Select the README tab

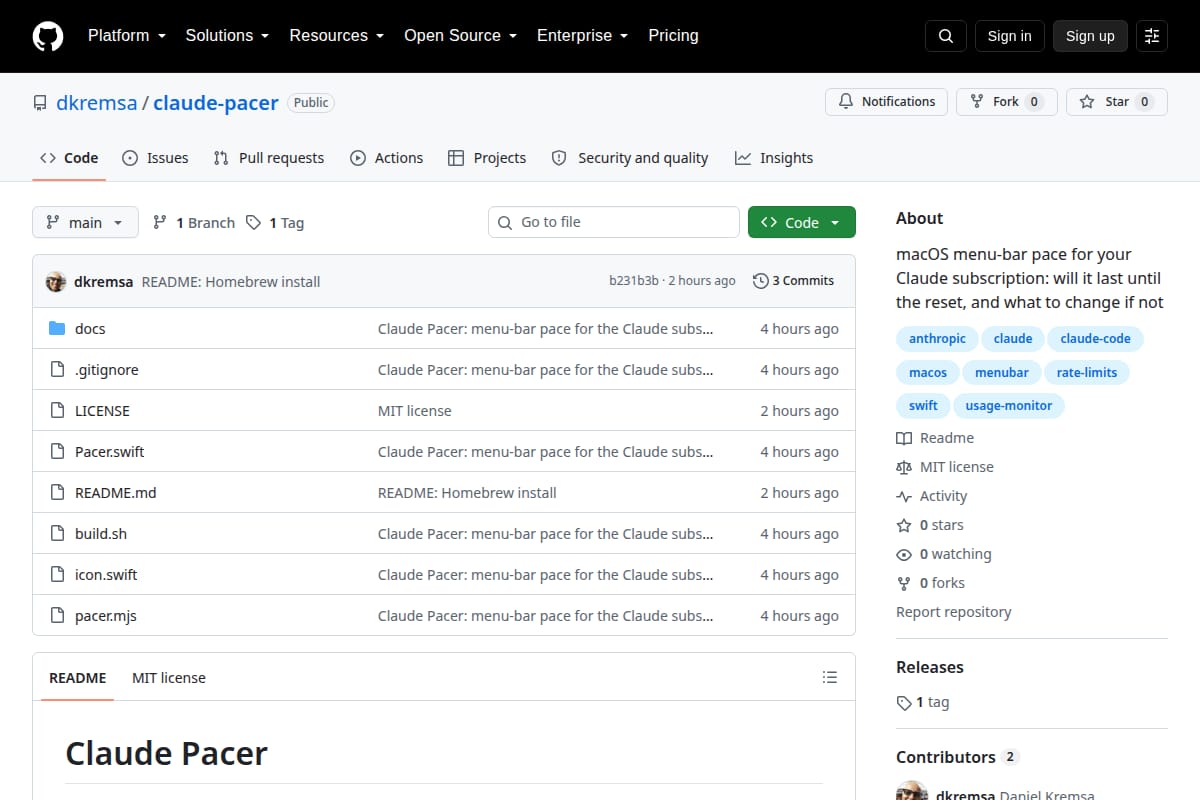click(x=77, y=678)
